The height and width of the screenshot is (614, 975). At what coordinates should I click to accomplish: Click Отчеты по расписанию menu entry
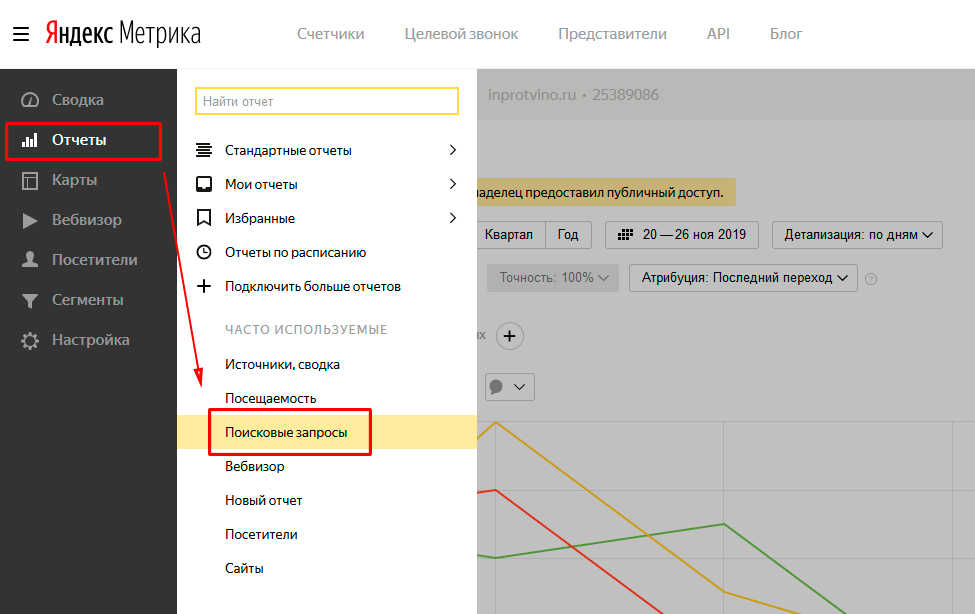295,252
